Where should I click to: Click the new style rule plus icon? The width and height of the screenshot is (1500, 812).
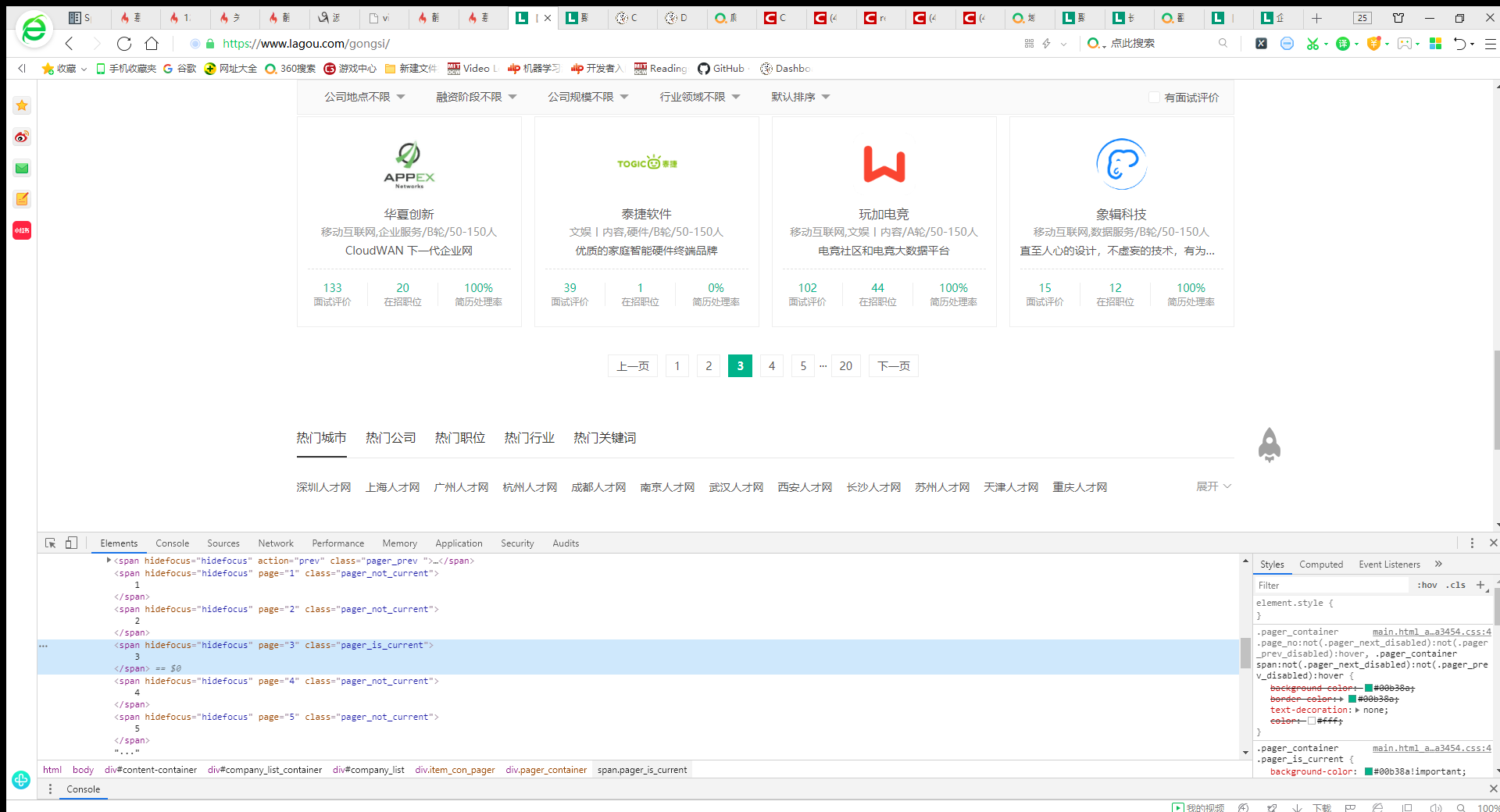coord(1480,585)
